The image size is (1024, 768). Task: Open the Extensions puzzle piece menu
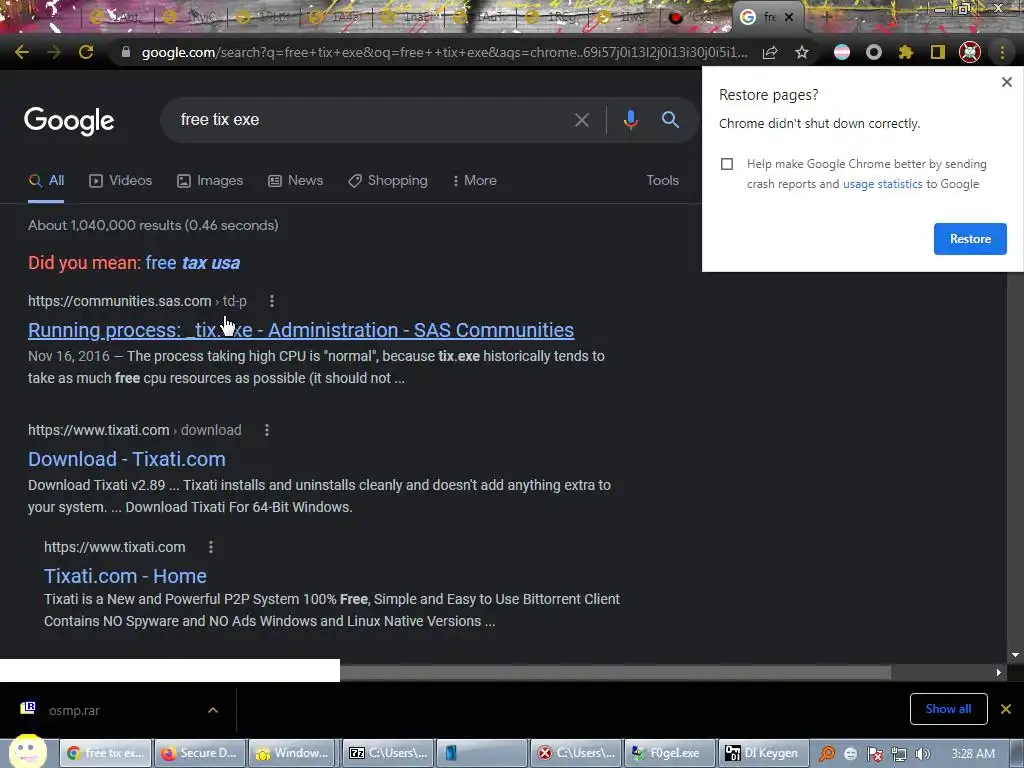click(x=906, y=52)
